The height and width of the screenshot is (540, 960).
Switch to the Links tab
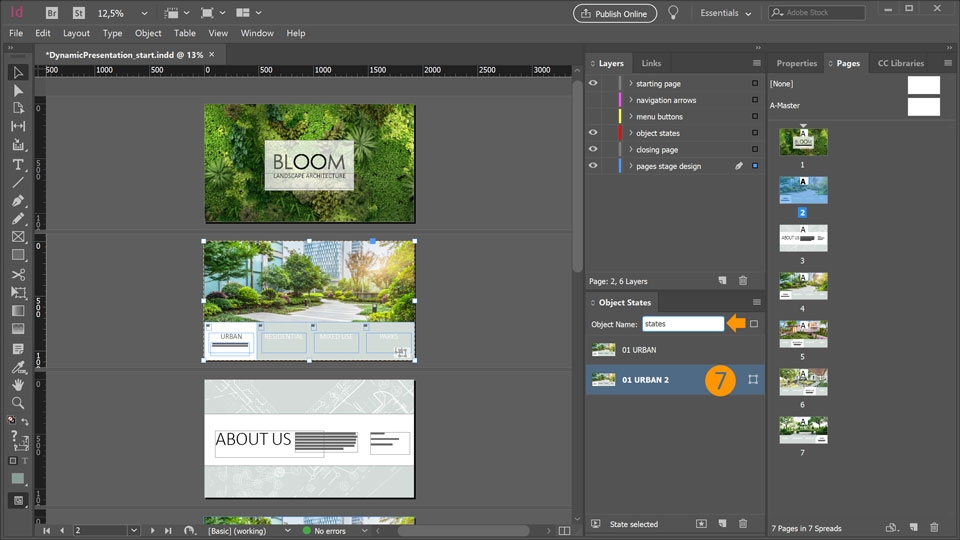click(x=651, y=63)
